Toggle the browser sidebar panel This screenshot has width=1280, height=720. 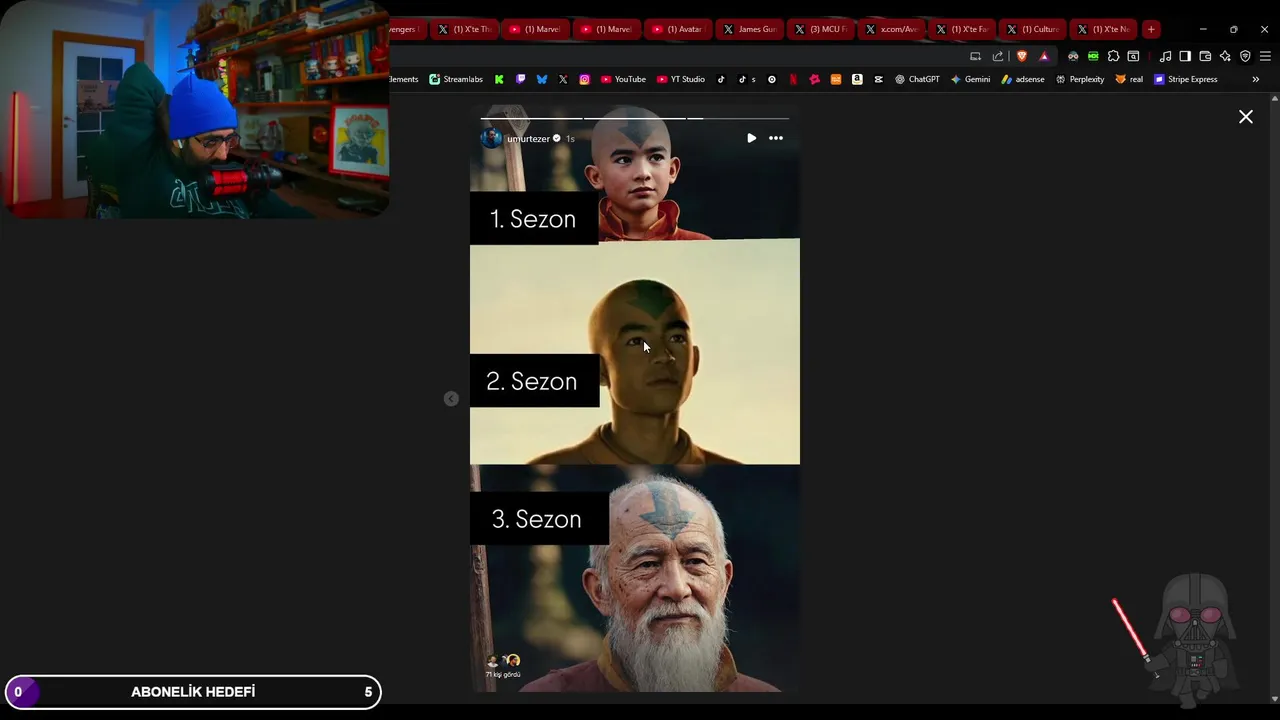pyautogui.click(x=1185, y=56)
